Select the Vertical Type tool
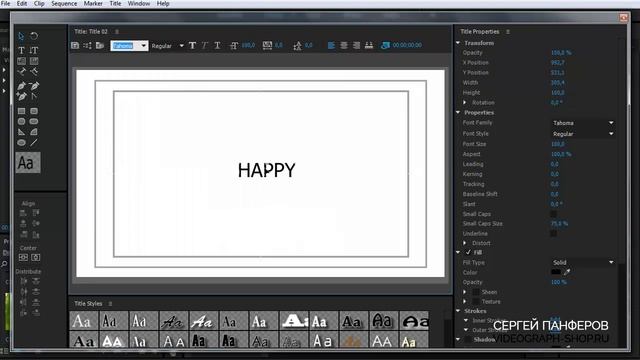This screenshot has height=360, width=640. pos(34,50)
